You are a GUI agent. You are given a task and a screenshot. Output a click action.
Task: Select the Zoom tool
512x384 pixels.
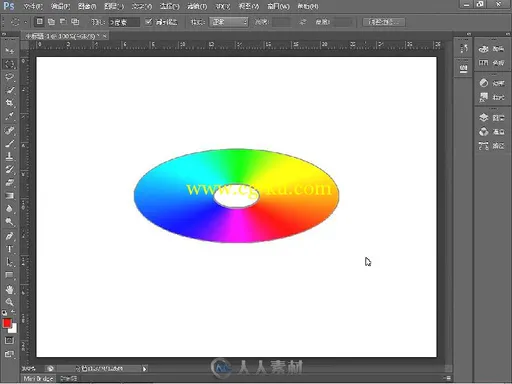coord(9,302)
